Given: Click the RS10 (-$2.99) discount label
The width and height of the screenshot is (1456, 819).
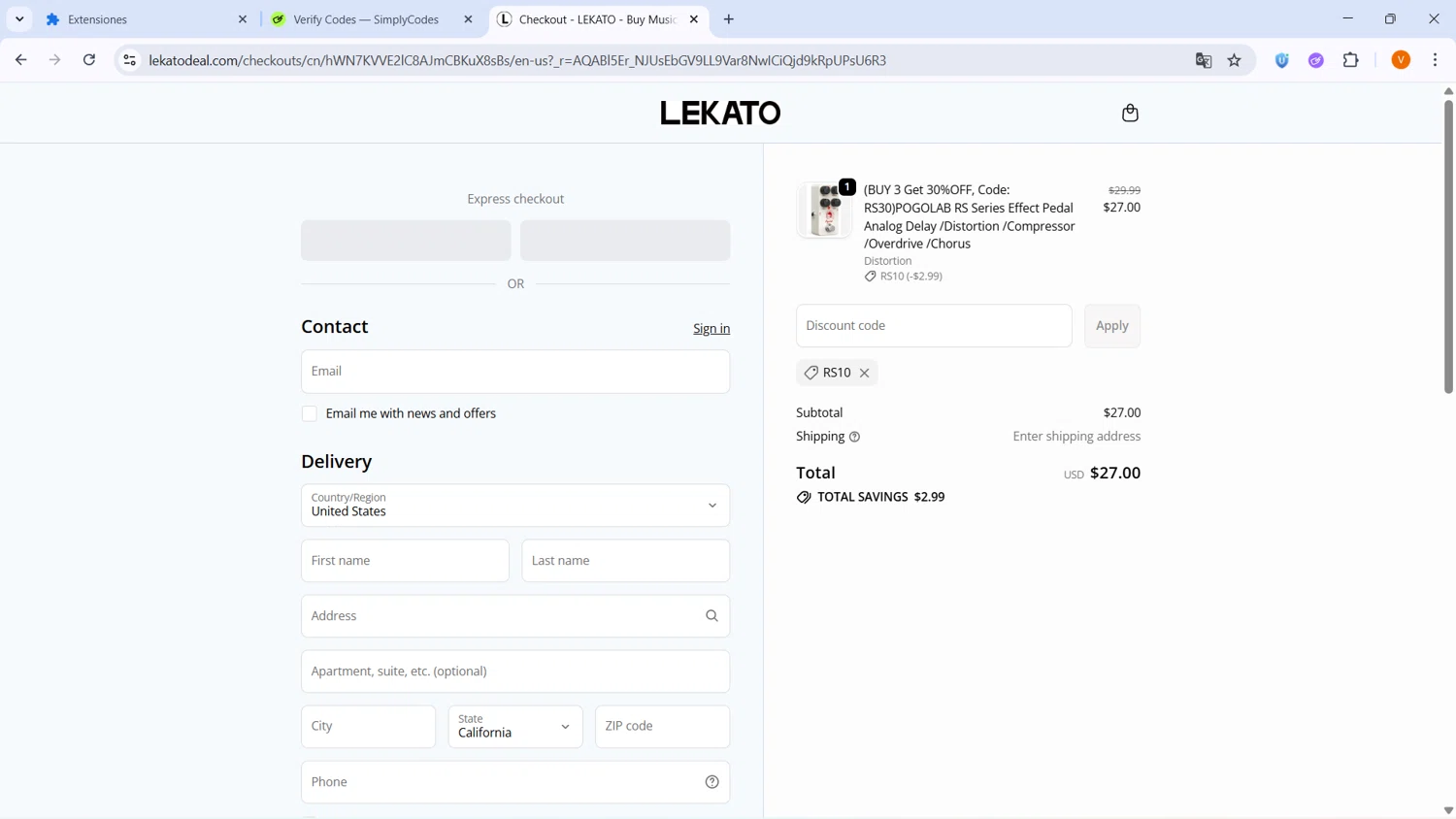Looking at the screenshot, I should click(x=903, y=277).
